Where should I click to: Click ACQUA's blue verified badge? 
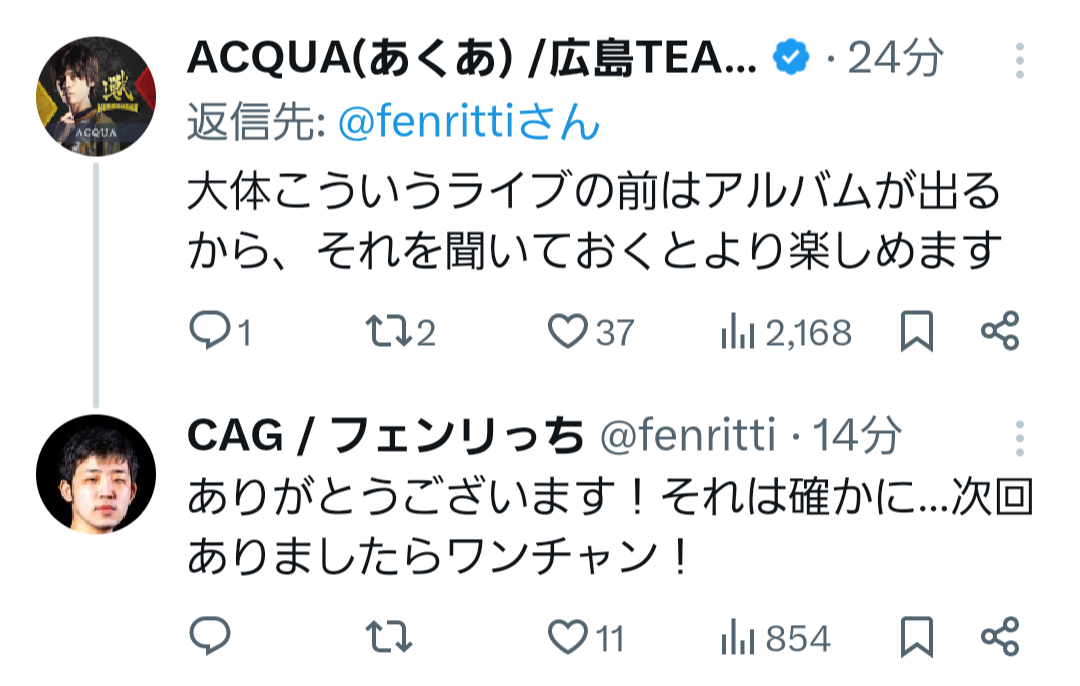791,60
